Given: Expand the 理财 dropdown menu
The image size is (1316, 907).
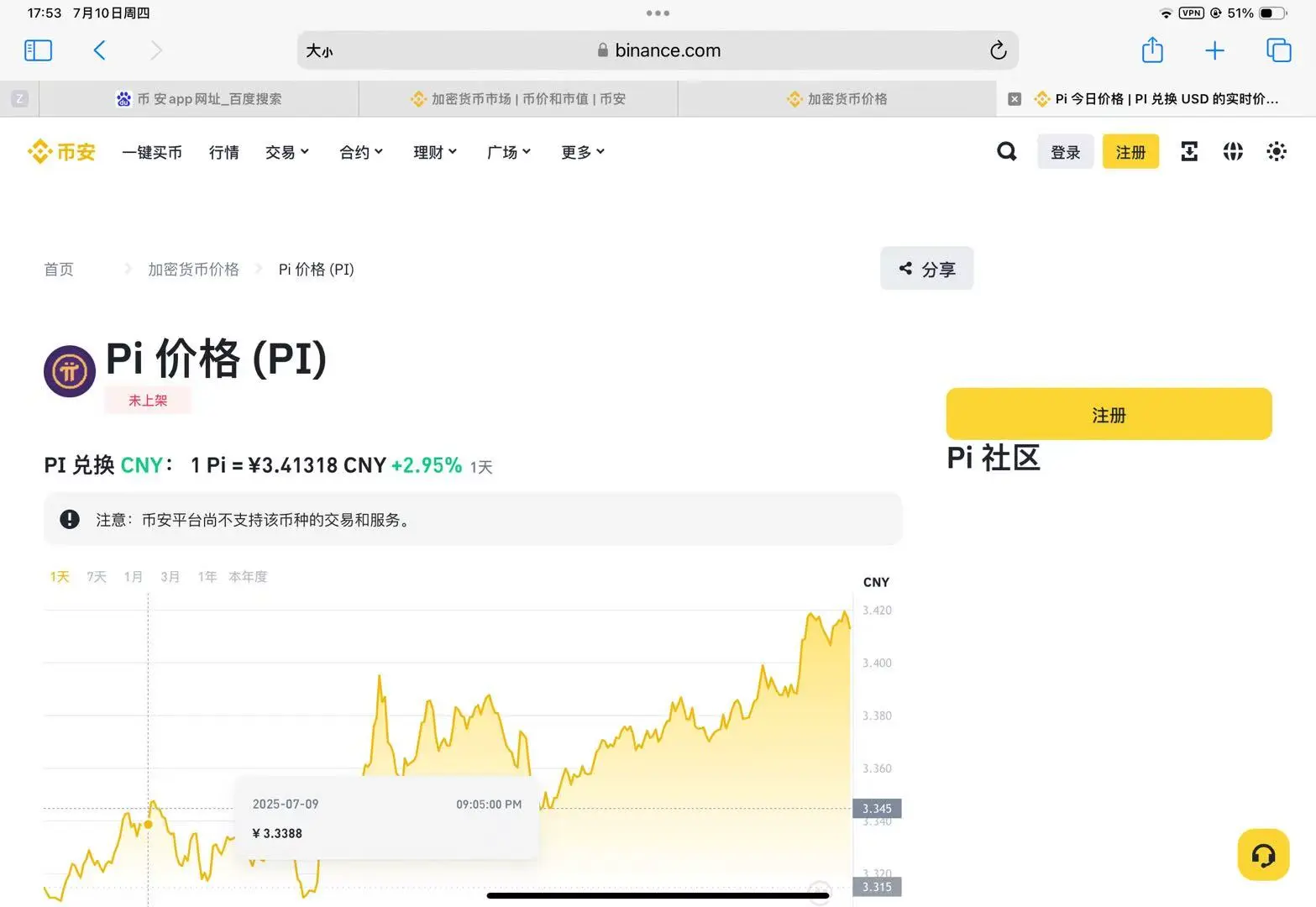Looking at the screenshot, I should click(435, 152).
